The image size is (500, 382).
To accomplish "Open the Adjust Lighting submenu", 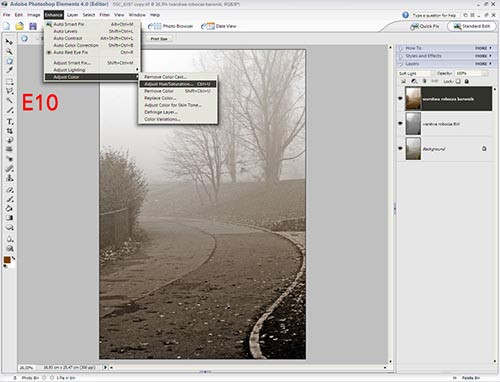I will 92,70.
